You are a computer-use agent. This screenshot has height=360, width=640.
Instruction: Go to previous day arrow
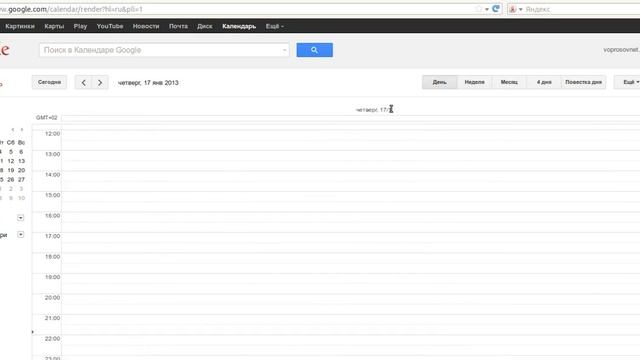(83, 82)
